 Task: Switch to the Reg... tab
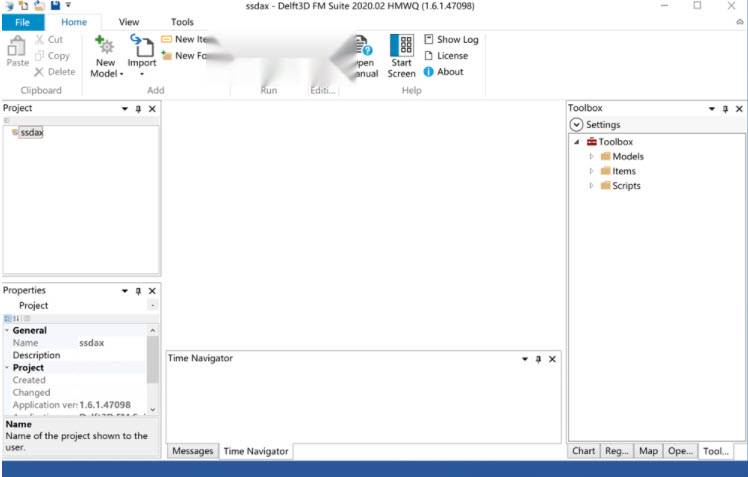[x=616, y=451]
